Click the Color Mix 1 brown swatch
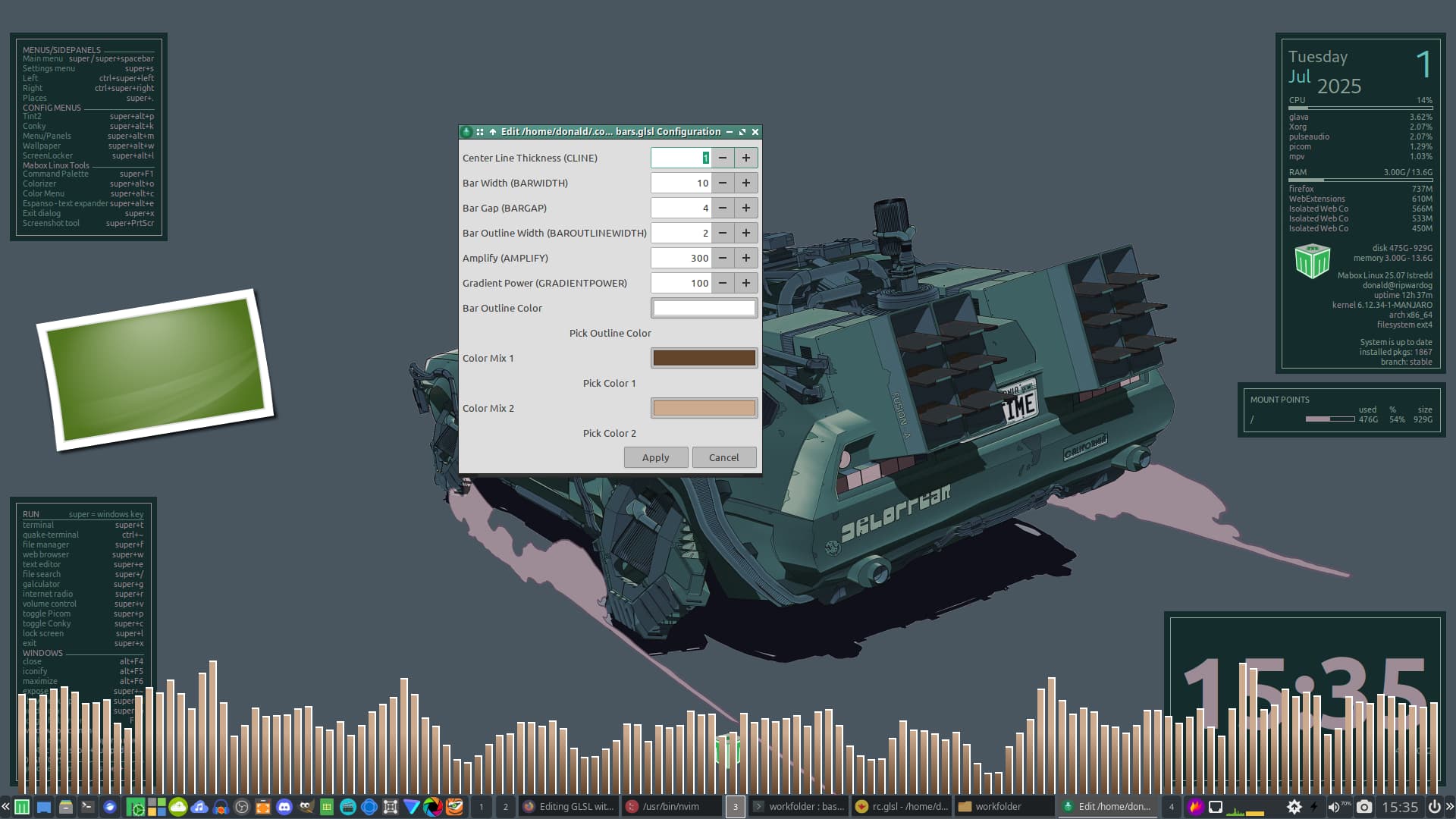1456x819 pixels. click(x=704, y=358)
